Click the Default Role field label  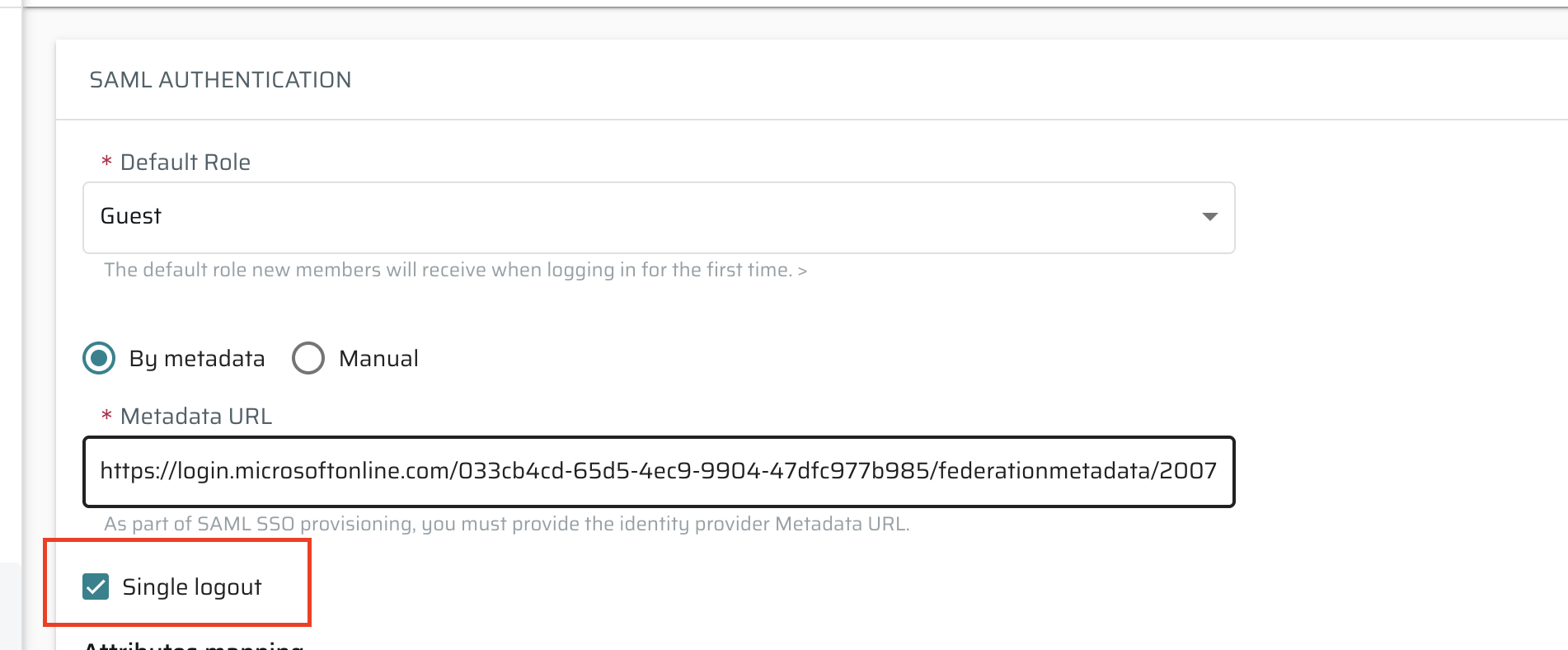[185, 162]
